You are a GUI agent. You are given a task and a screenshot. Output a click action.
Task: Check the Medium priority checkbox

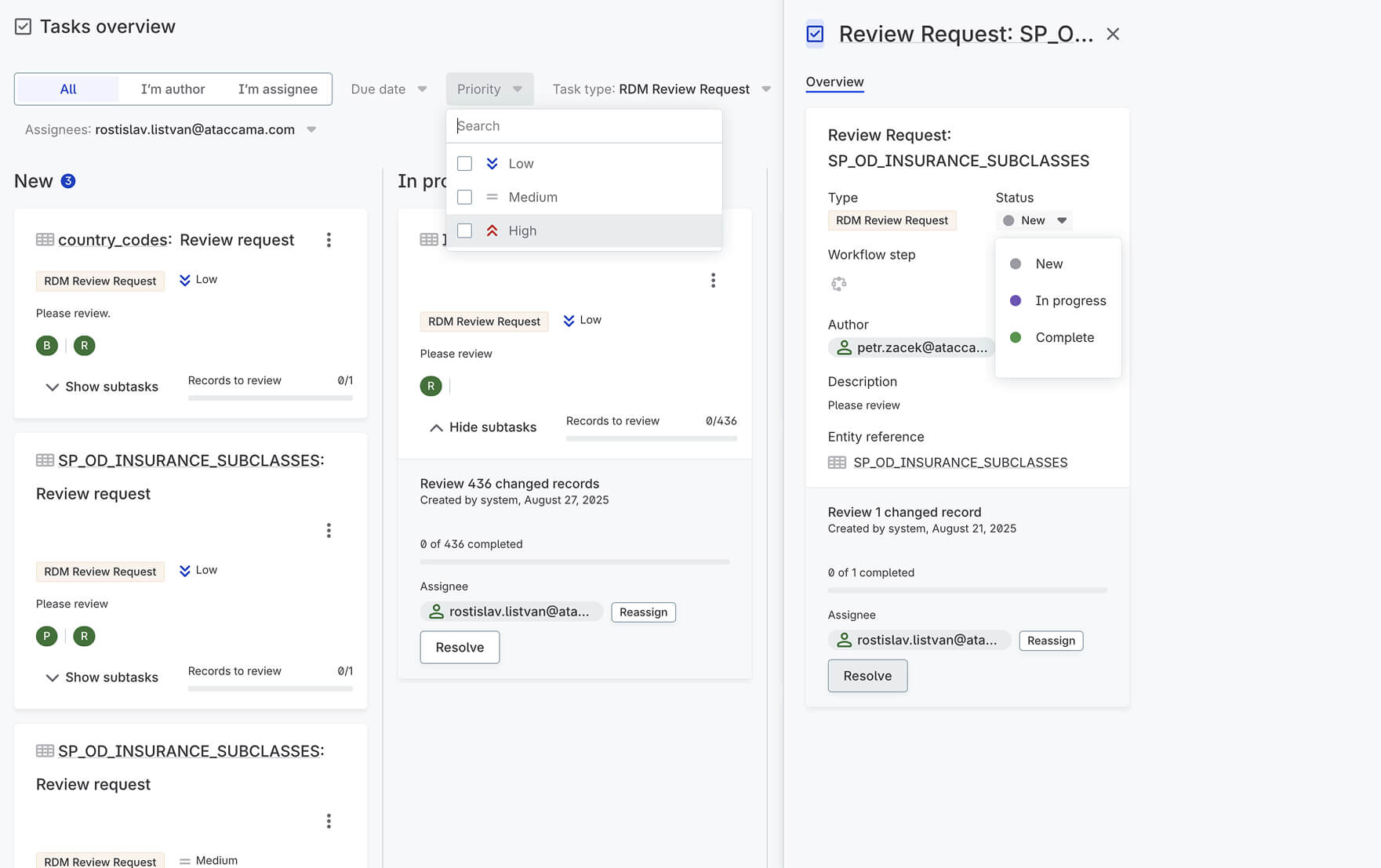click(x=465, y=198)
